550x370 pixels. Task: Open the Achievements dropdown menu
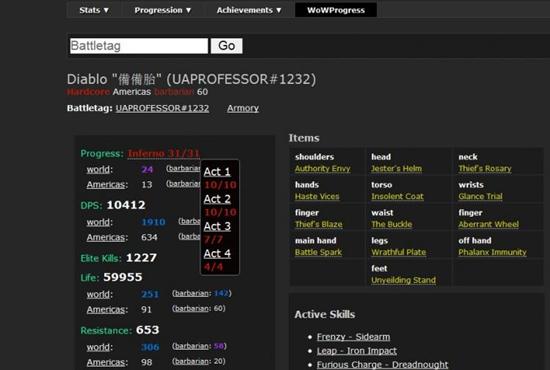click(249, 10)
